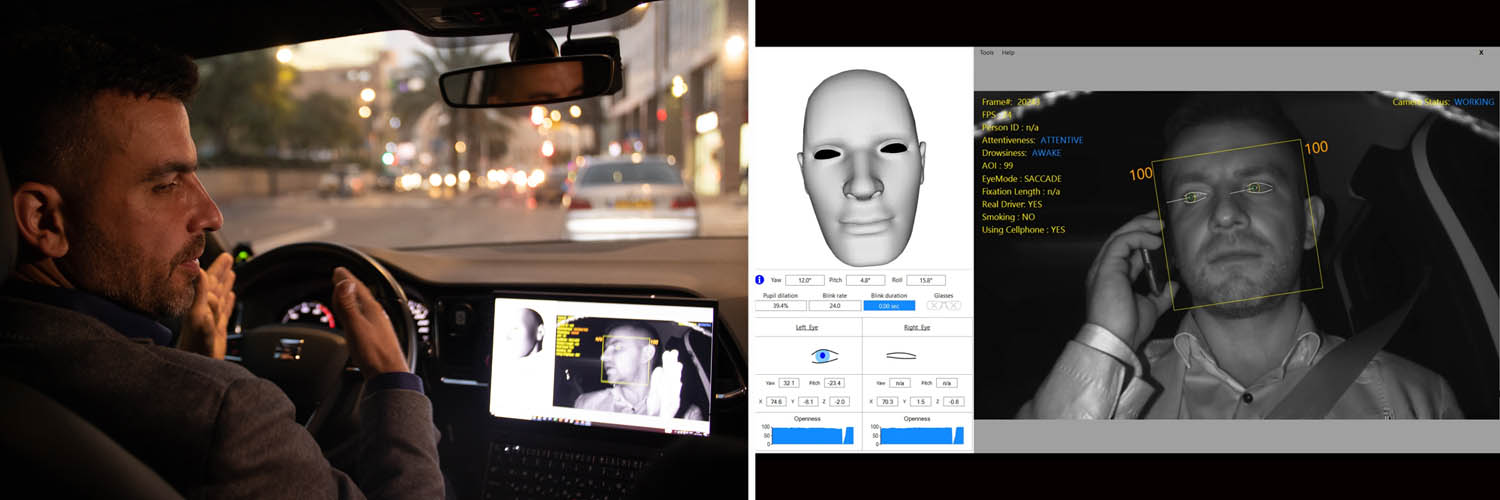This screenshot has width=1500, height=500.
Task: Click the Left Eye yaw value 32.1
Action: click(789, 383)
